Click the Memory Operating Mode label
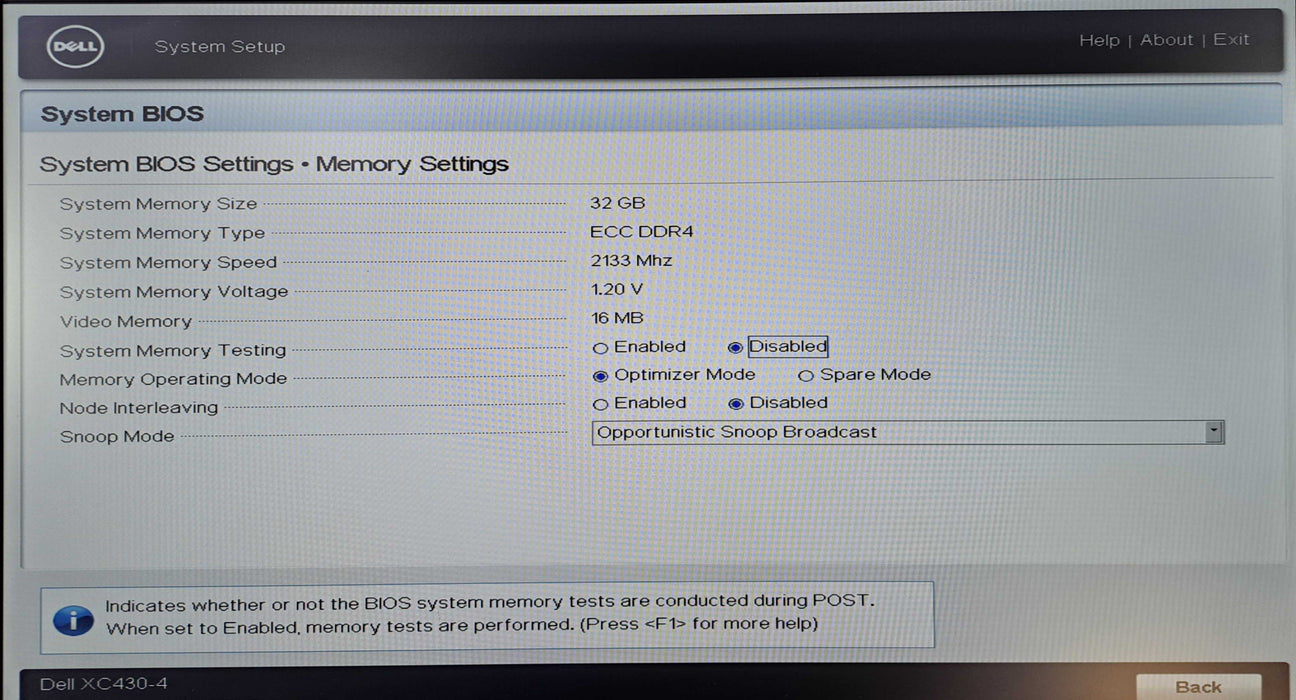Screen dimensions: 1296x700 [173, 380]
